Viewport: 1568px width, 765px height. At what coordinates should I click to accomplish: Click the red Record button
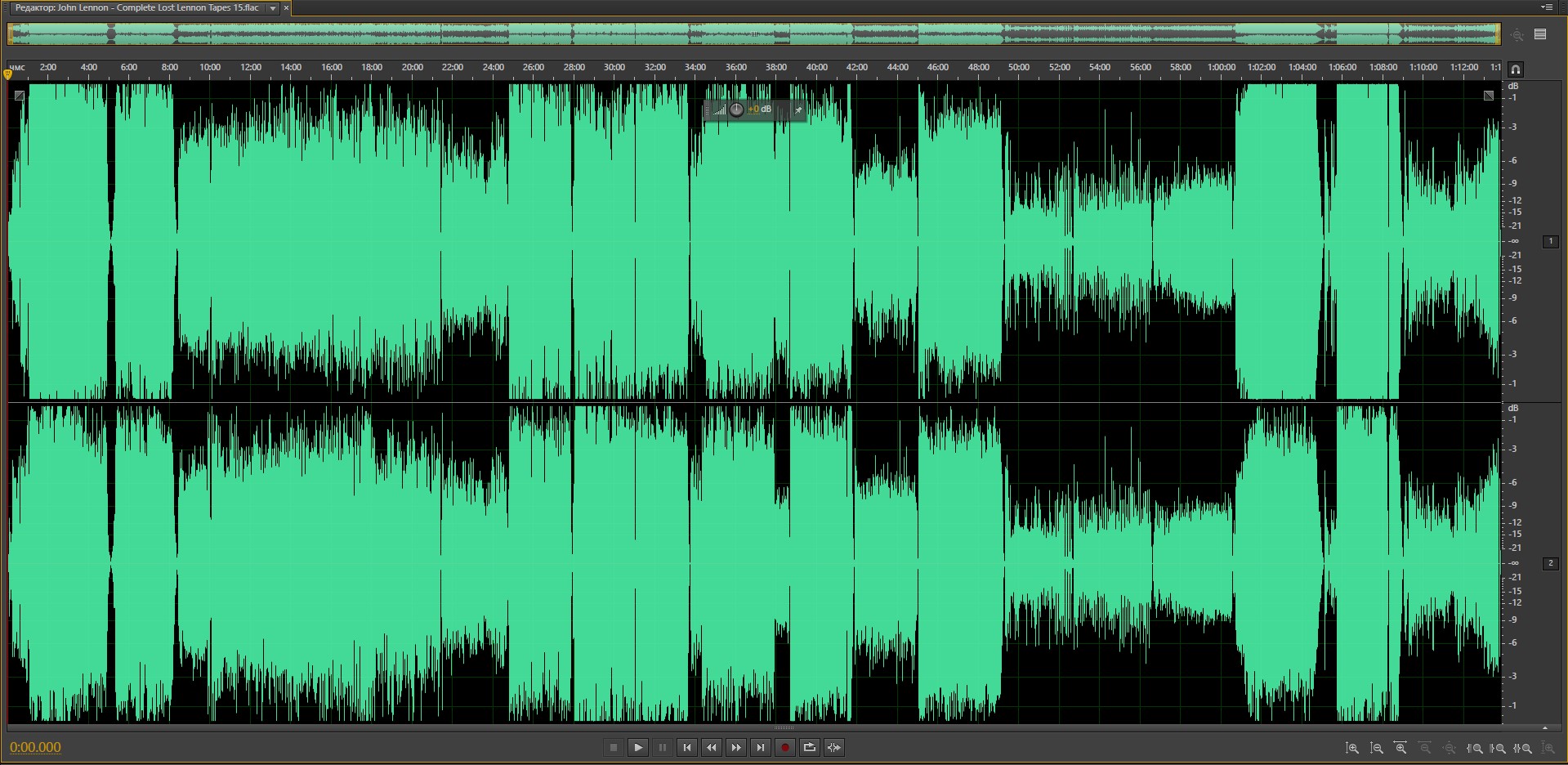pos(785,747)
